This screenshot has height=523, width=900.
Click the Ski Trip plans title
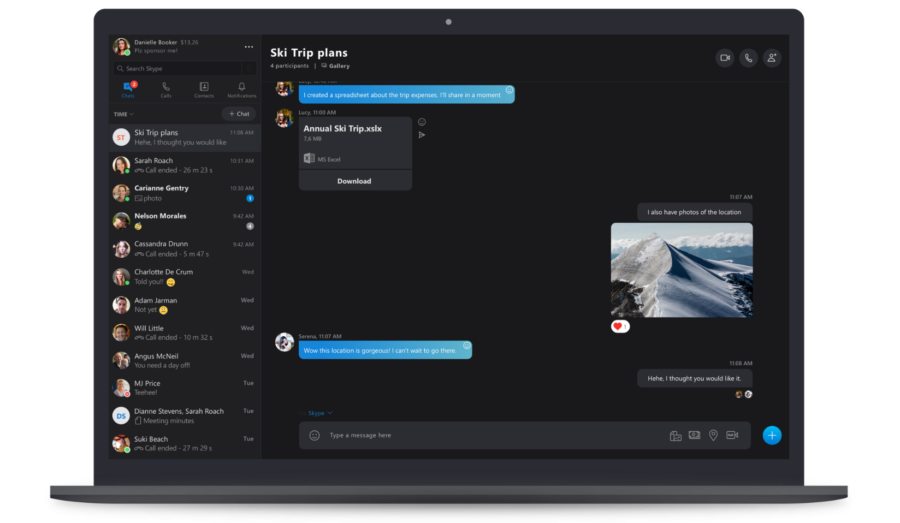click(309, 53)
